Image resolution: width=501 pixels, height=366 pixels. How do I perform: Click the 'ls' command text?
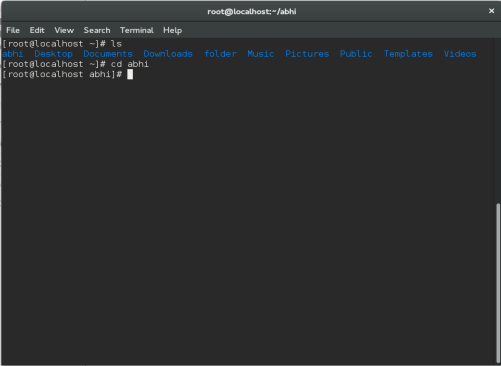(x=116, y=44)
